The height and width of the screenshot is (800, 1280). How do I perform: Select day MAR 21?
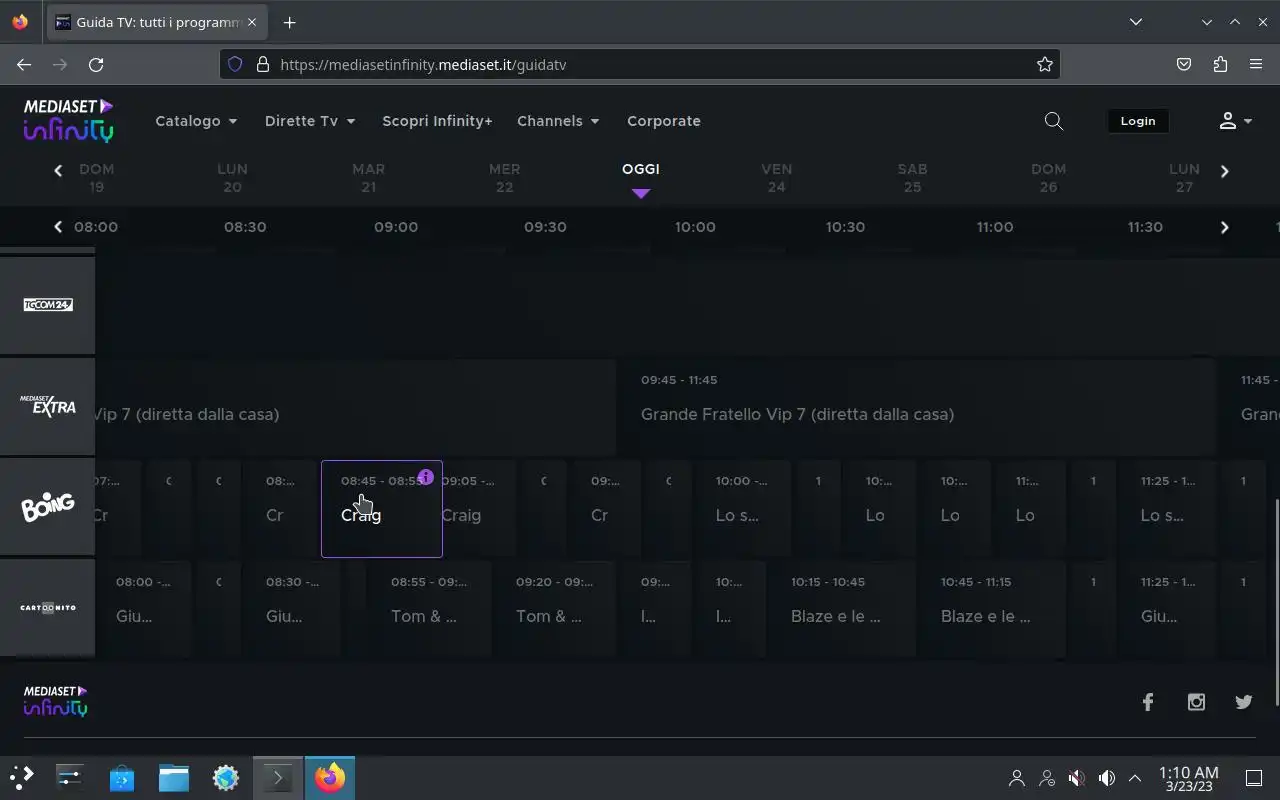point(368,178)
